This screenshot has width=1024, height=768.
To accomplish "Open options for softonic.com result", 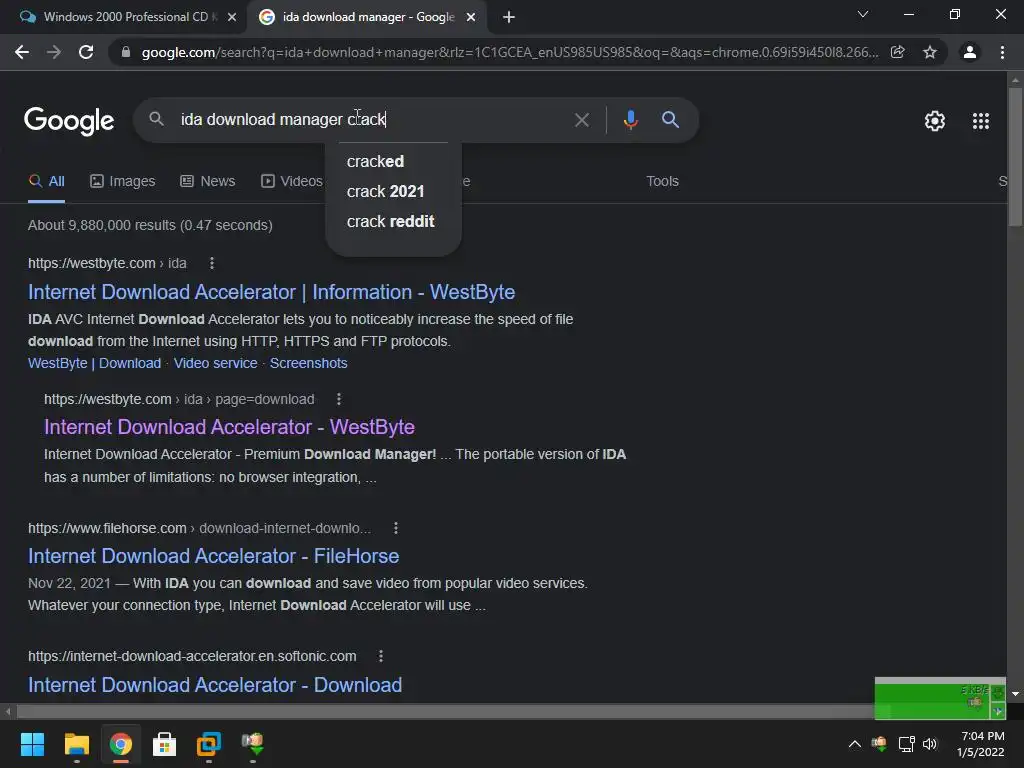I will [381, 656].
